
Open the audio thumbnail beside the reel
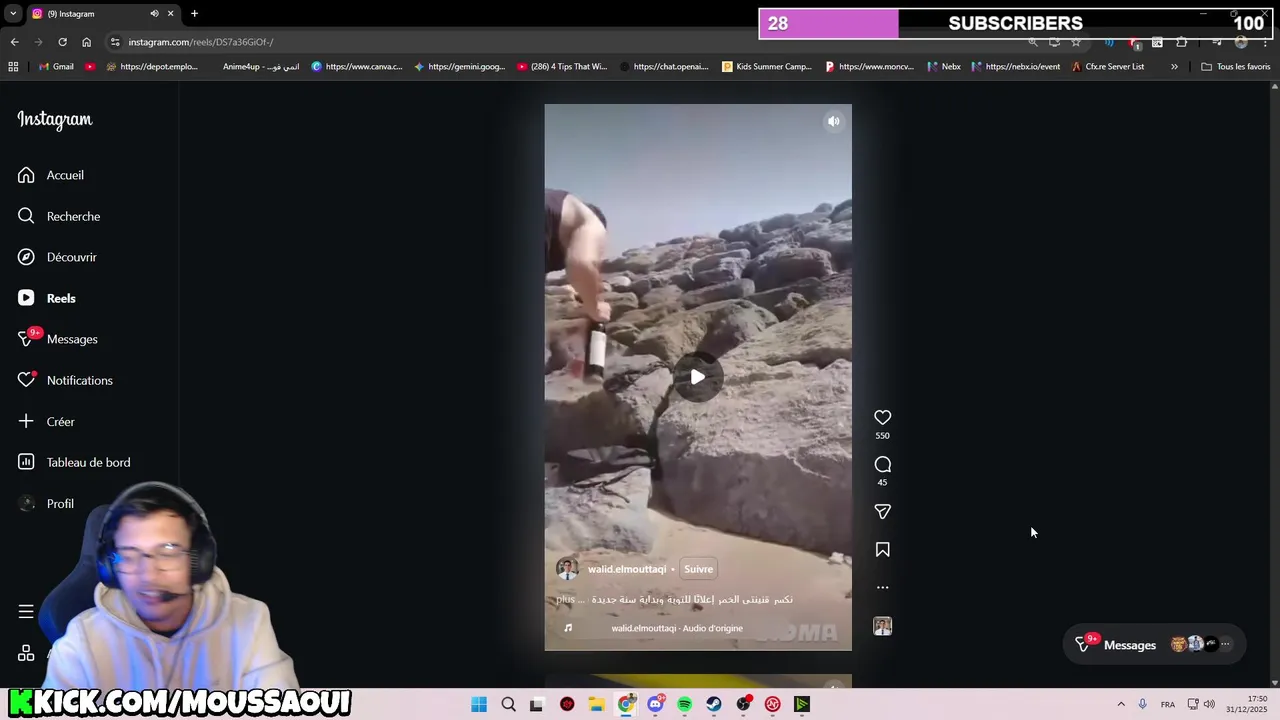coord(882,626)
